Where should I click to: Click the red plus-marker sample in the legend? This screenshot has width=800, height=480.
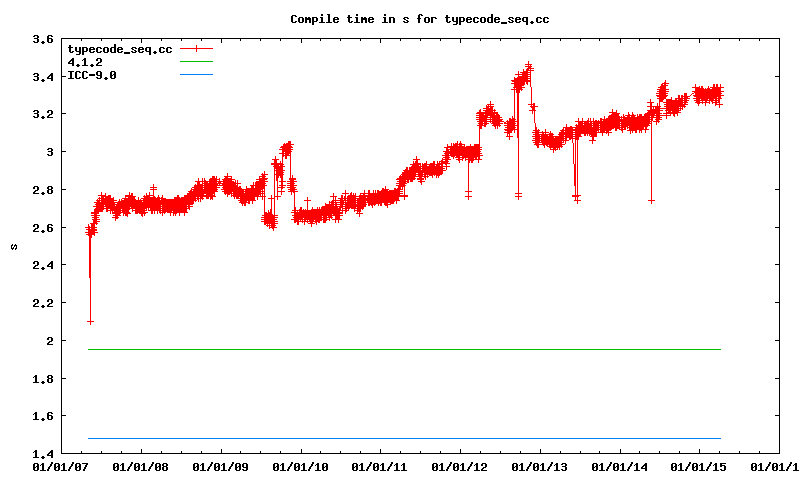coord(197,48)
